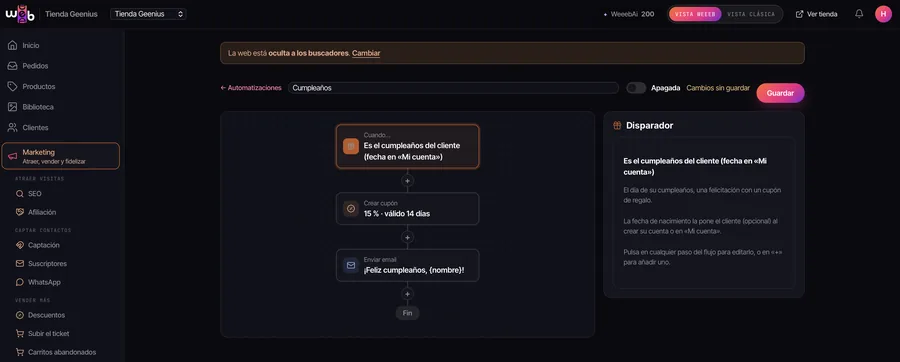Click the Clientes people icon

tap(12, 127)
